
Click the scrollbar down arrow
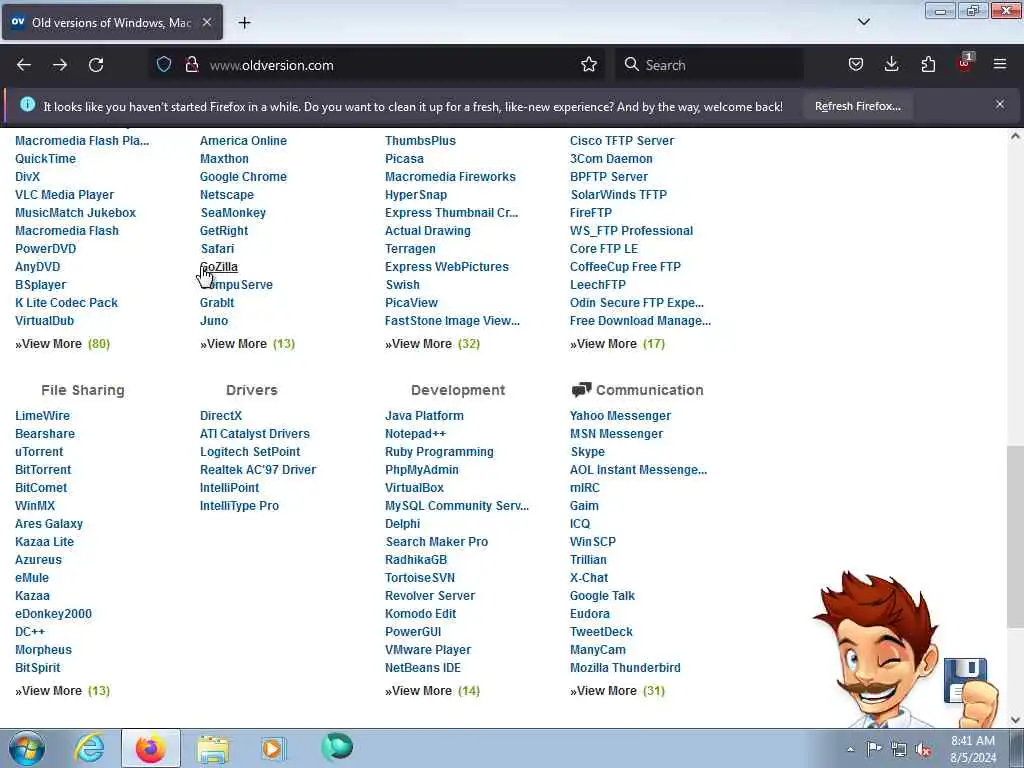[1015, 720]
